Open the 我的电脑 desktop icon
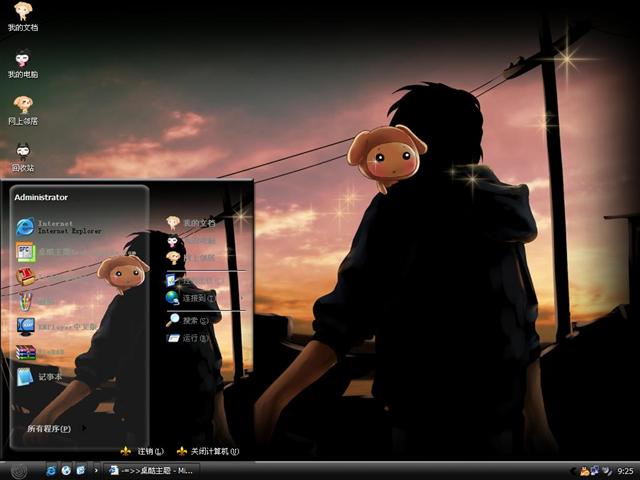Viewport: 640px width, 480px height. point(23,64)
